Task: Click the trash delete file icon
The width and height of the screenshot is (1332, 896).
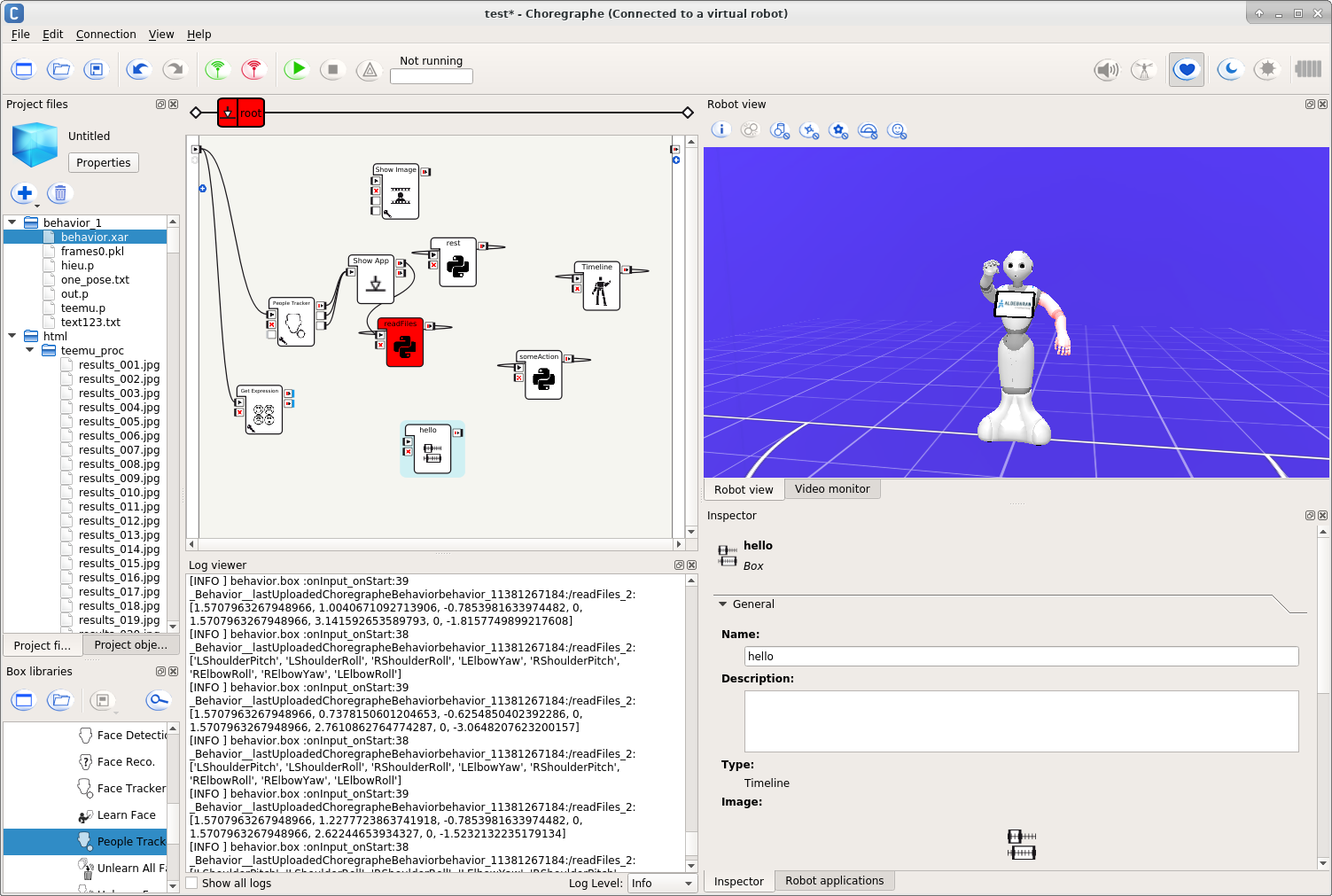Action: pos(59,193)
